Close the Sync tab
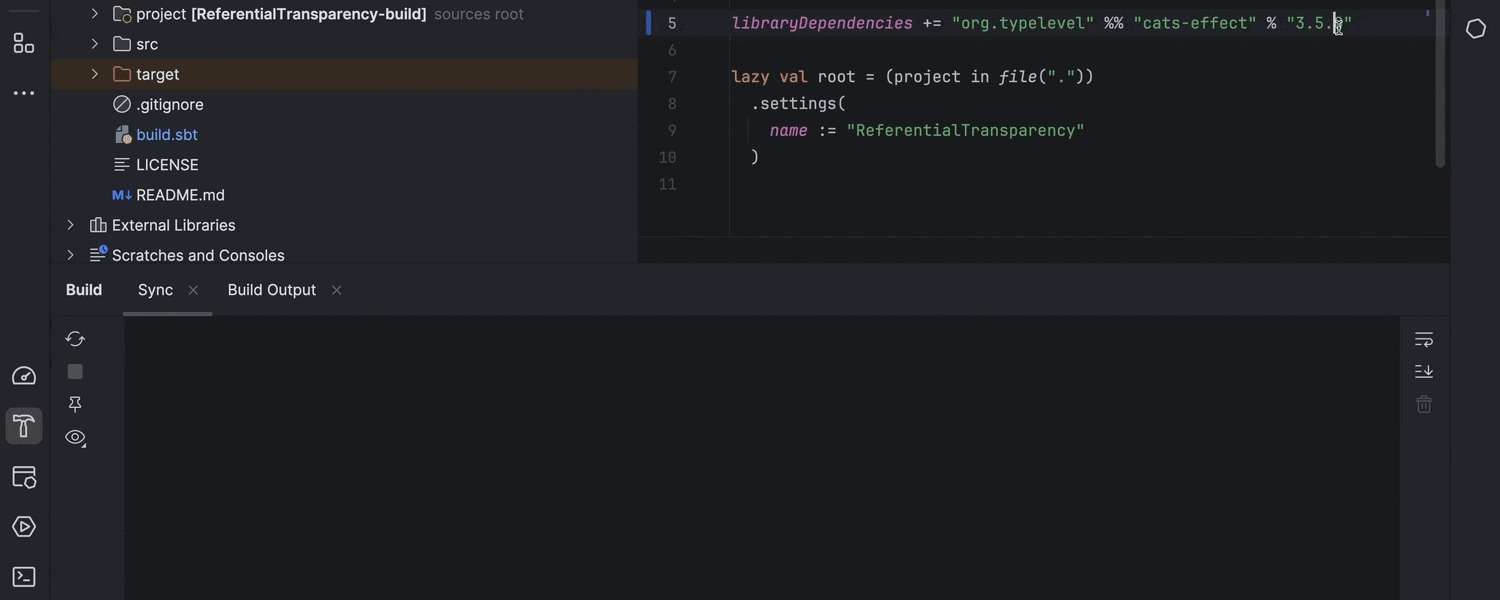Viewport: 1500px width, 600px height. click(x=193, y=290)
